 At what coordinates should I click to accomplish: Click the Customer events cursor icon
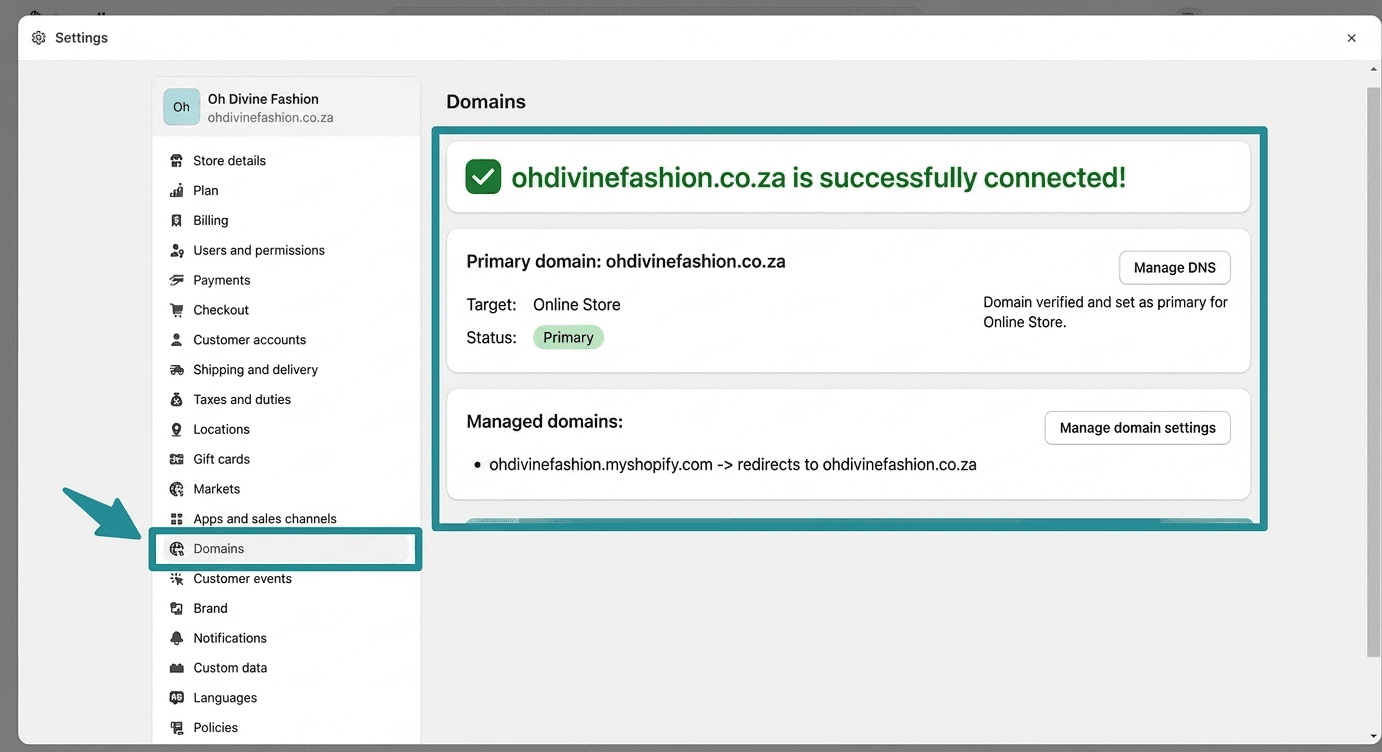point(177,579)
